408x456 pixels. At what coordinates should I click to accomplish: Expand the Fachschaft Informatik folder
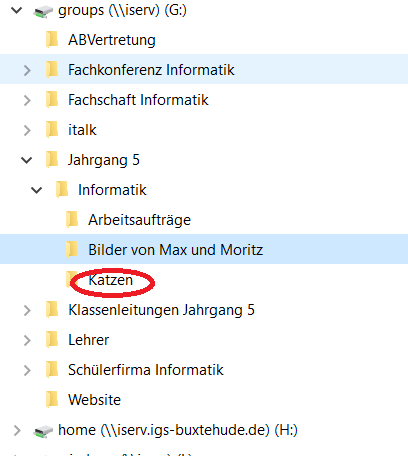(27, 100)
